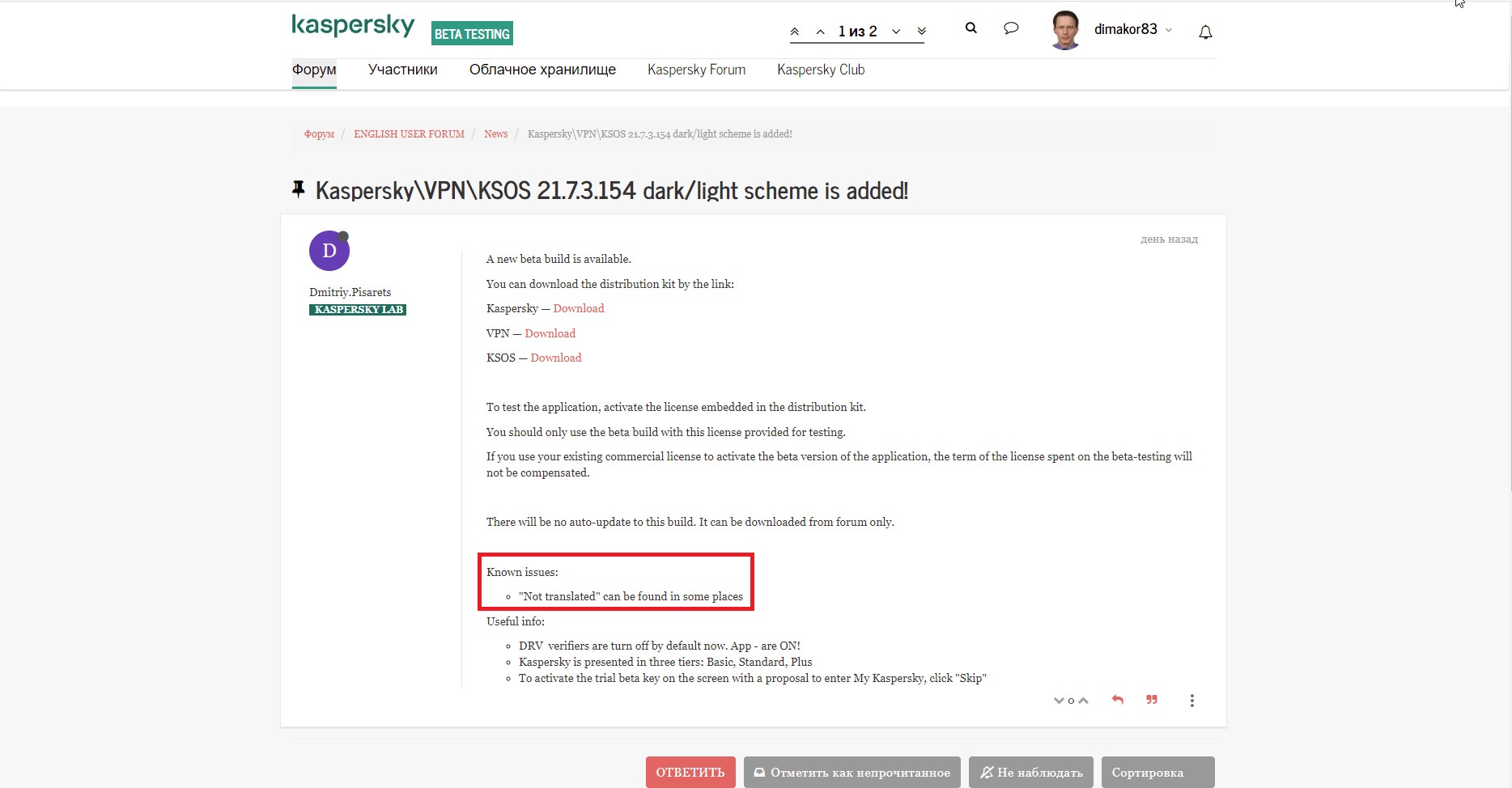The width and height of the screenshot is (1512, 788).
Task: Click the topic heading 'Kaspersky\VPN\KSOS 21.7.3.154'
Action: (x=612, y=191)
